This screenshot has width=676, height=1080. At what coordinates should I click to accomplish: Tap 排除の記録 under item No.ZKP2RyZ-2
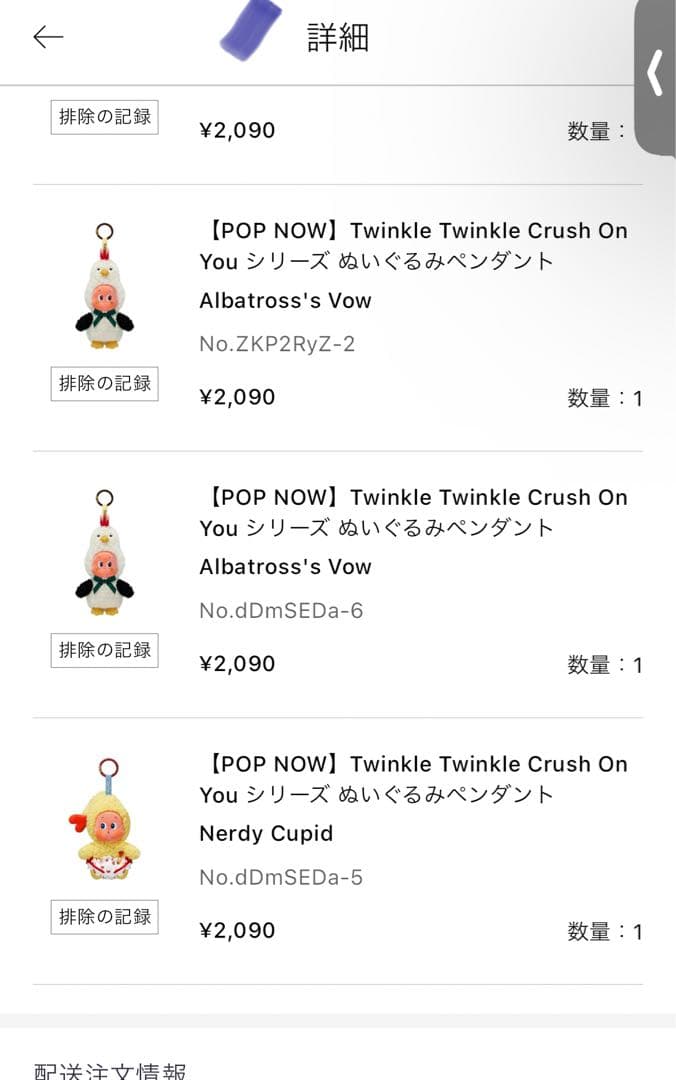[105, 384]
